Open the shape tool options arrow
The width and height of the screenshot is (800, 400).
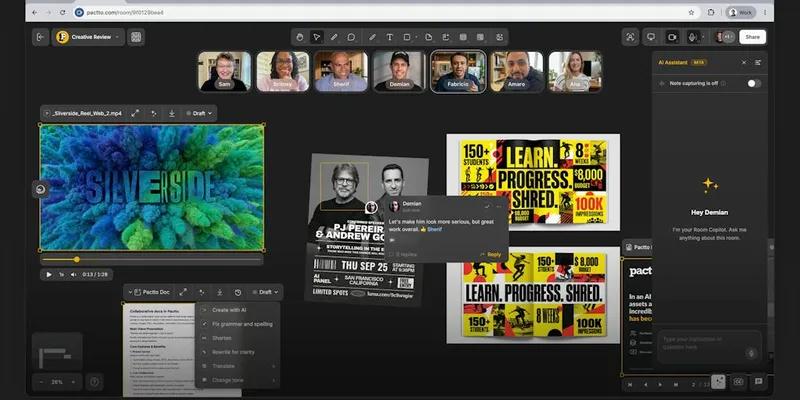416,37
